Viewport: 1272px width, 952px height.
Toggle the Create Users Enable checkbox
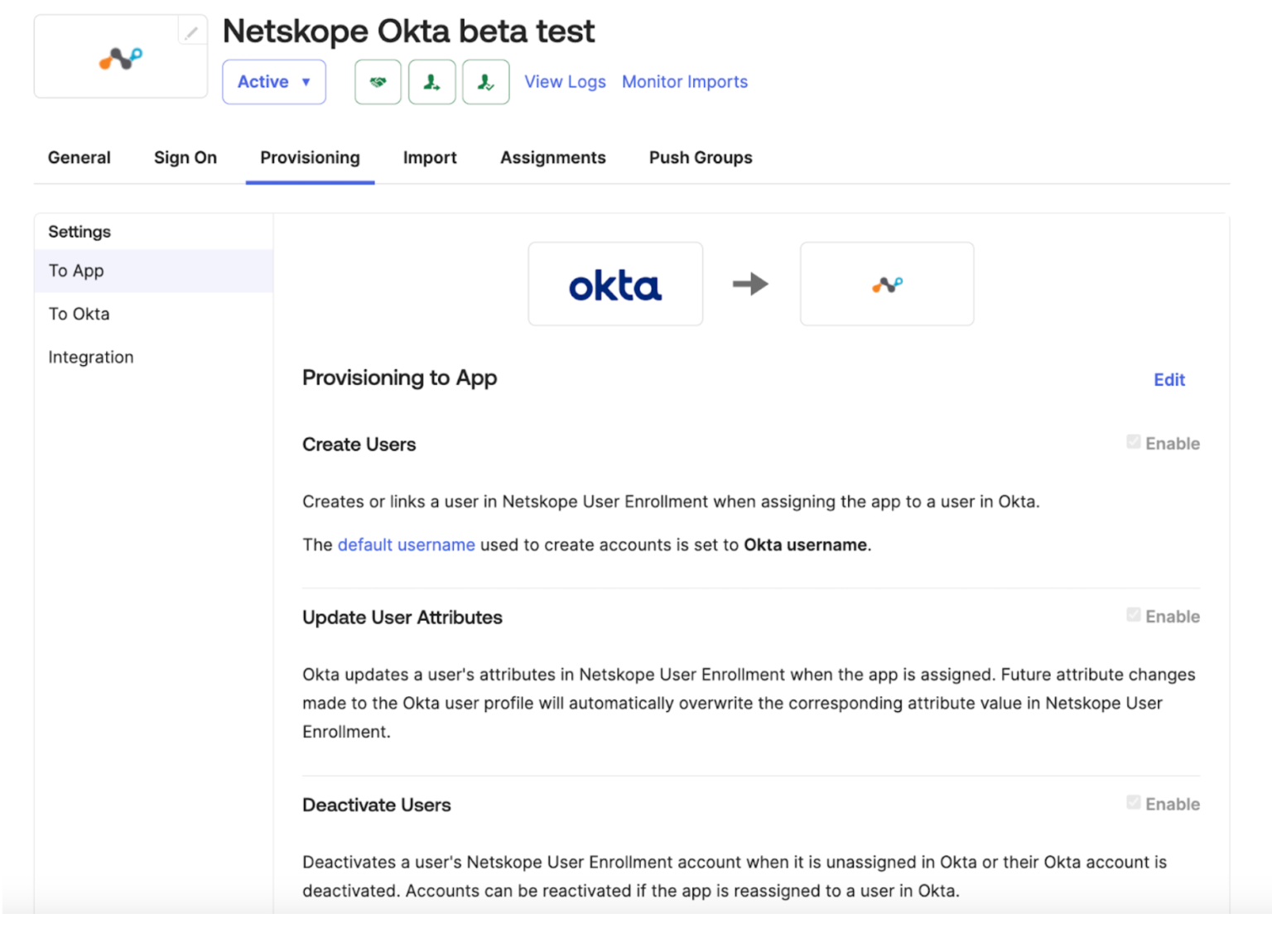point(1134,442)
